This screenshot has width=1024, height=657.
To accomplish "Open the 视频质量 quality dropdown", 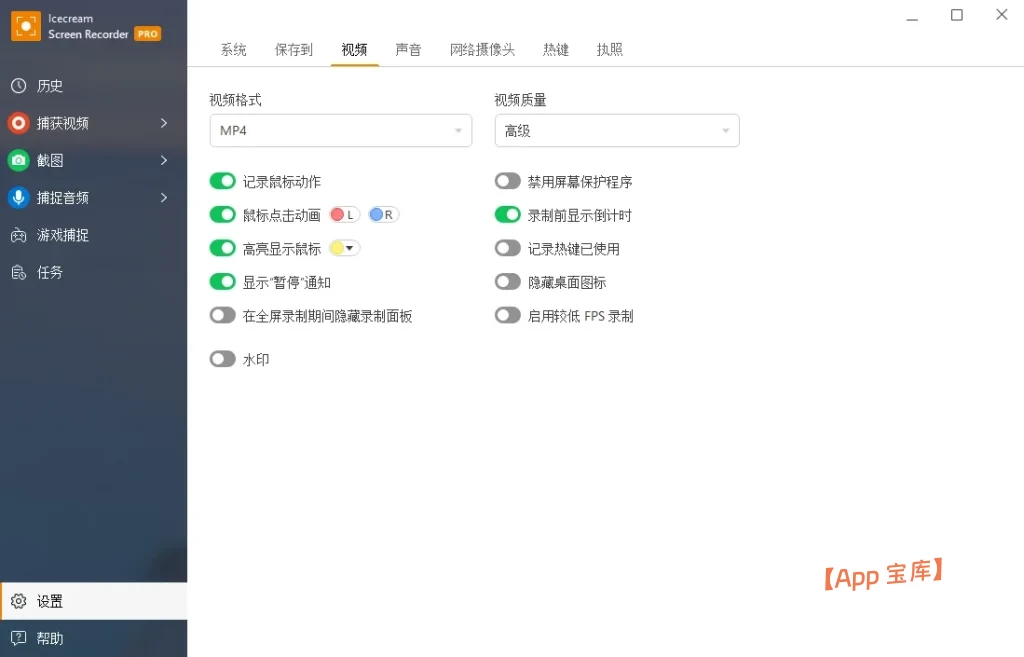I will pyautogui.click(x=616, y=130).
